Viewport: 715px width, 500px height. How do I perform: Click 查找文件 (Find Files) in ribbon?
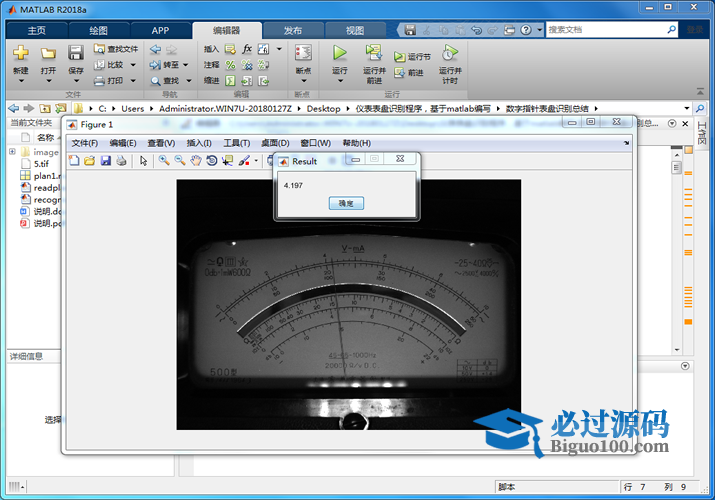coord(116,49)
